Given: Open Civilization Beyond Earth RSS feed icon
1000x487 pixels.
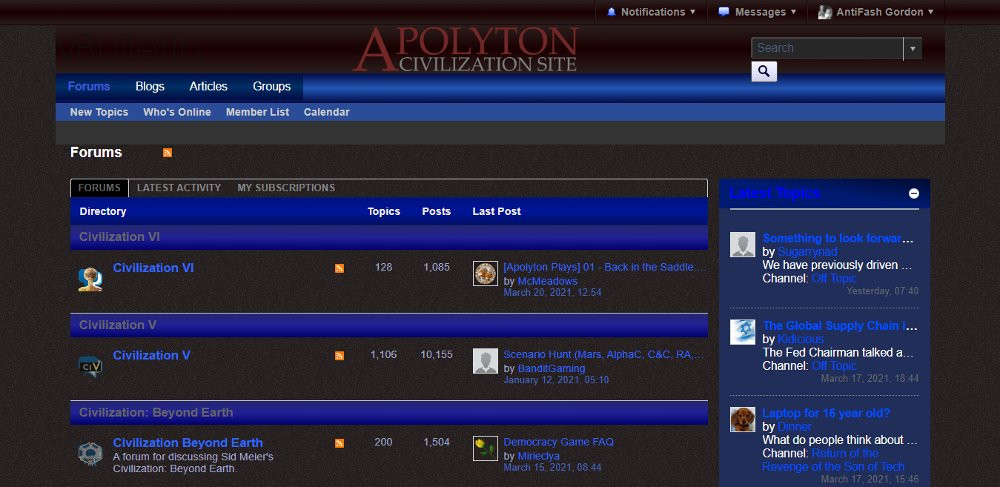Looking at the screenshot, I should tap(339, 443).
